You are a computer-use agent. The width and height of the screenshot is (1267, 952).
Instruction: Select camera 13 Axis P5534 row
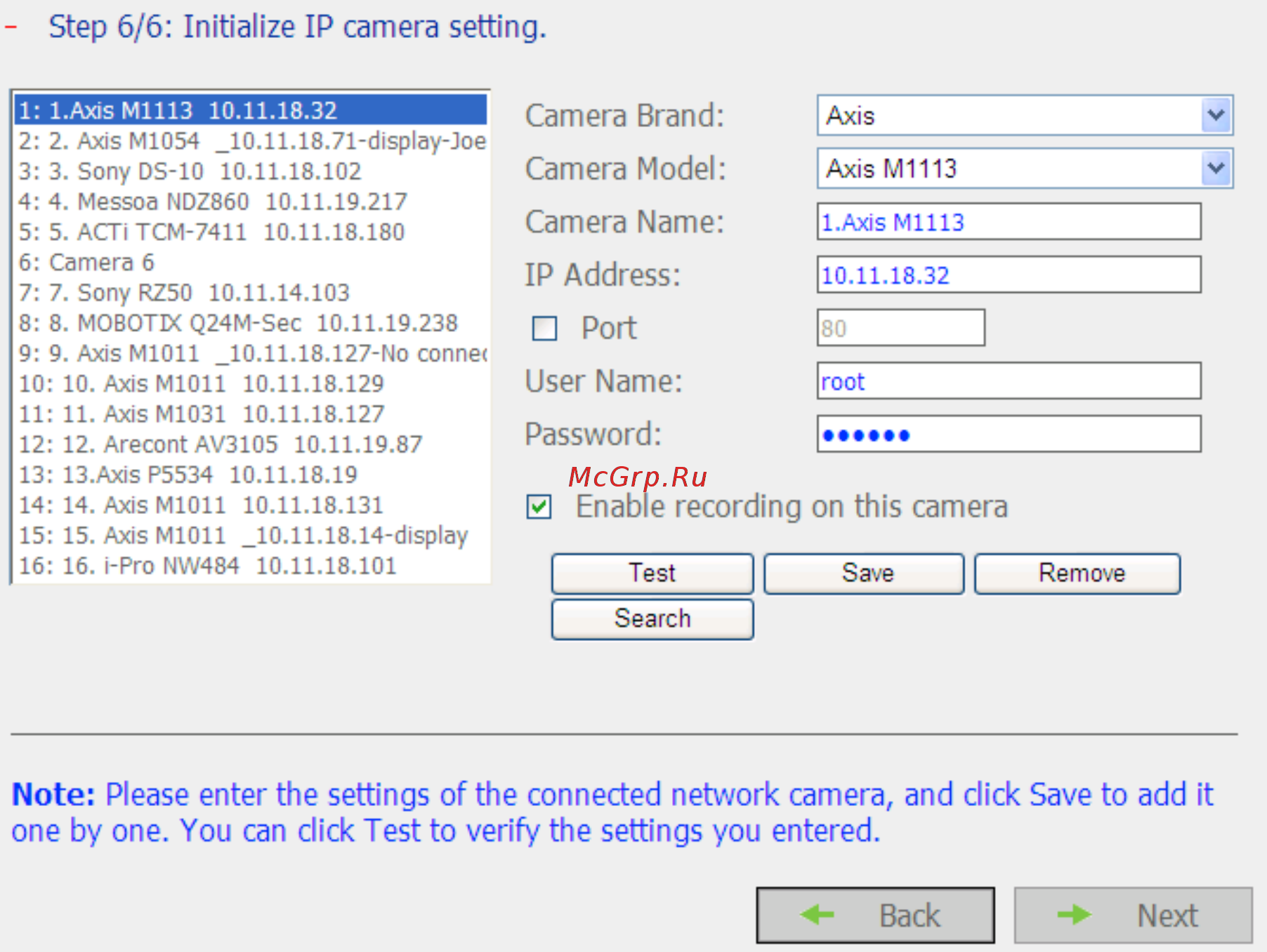(x=251, y=475)
